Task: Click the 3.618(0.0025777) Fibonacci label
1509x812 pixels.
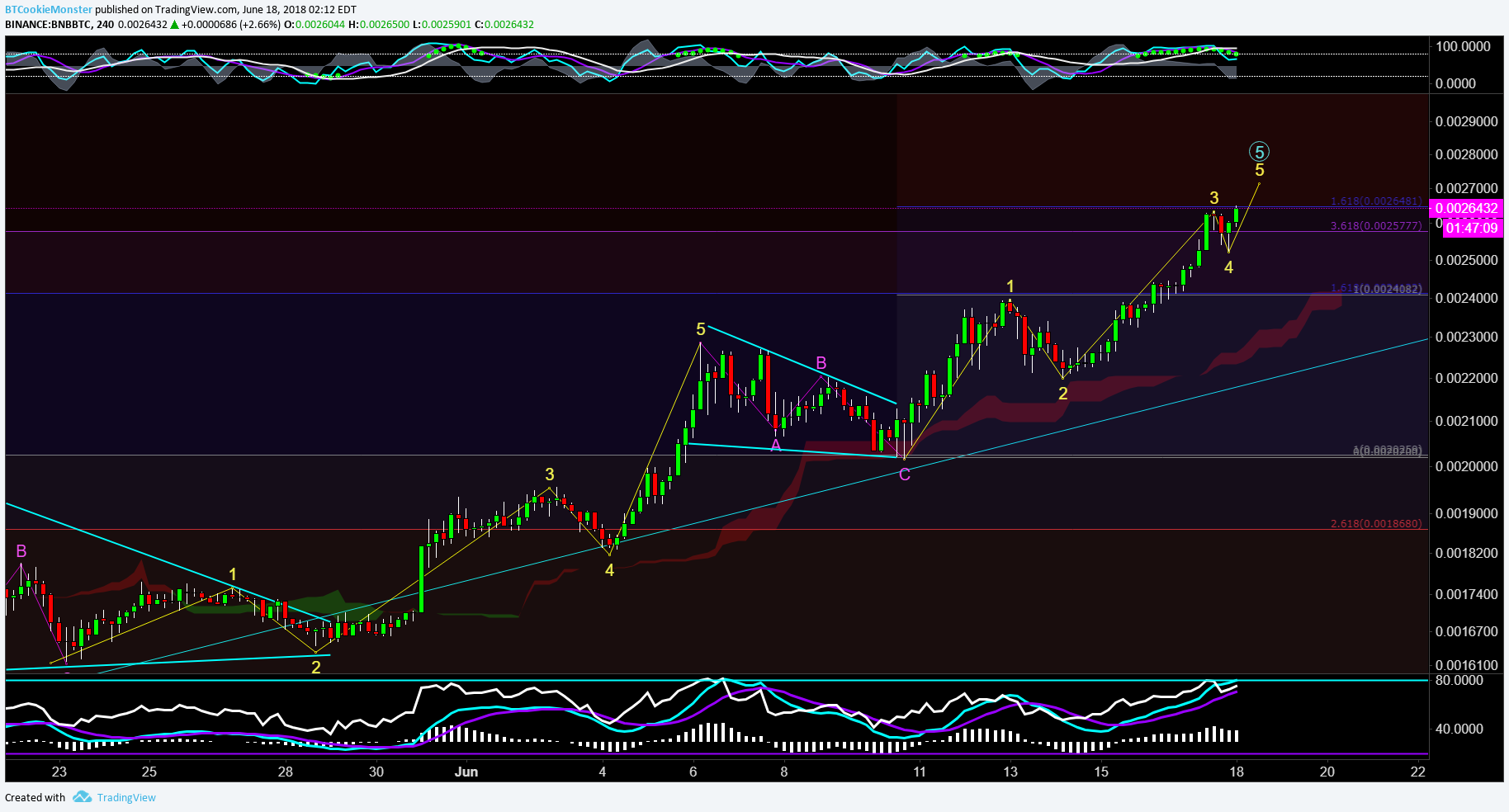Action: click(x=1376, y=225)
